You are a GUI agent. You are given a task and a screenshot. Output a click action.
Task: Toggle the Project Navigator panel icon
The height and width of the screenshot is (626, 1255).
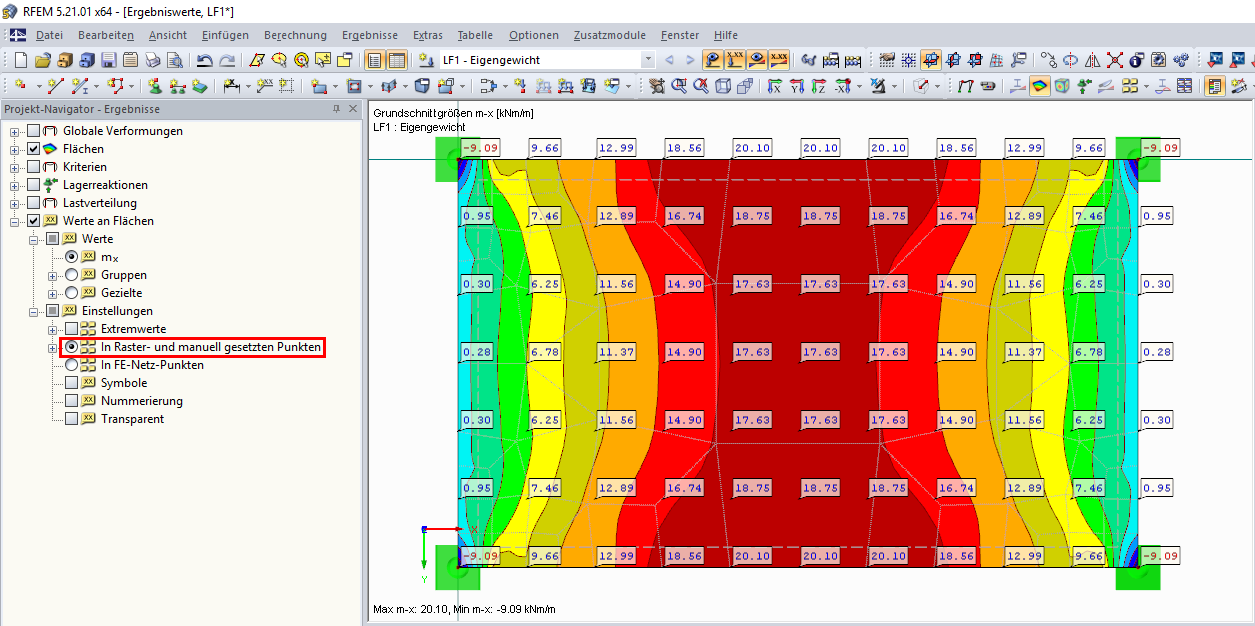click(375, 60)
